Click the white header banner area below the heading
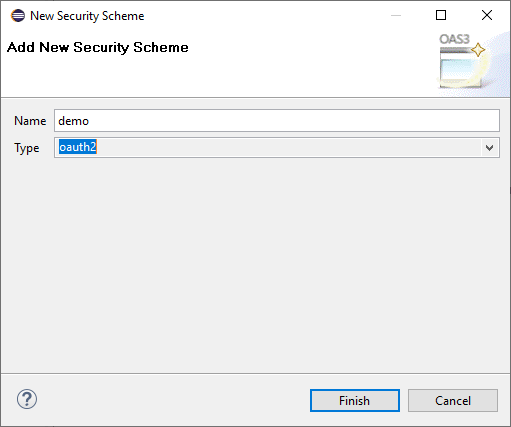This screenshot has width=511, height=427. (x=217, y=77)
